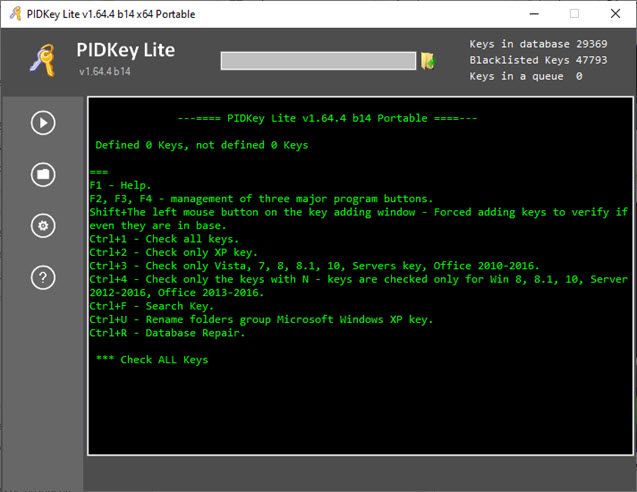Viewport: 637px width, 492px height.
Task: Click 'Keys in a queue 0' text
Action: tap(526, 76)
